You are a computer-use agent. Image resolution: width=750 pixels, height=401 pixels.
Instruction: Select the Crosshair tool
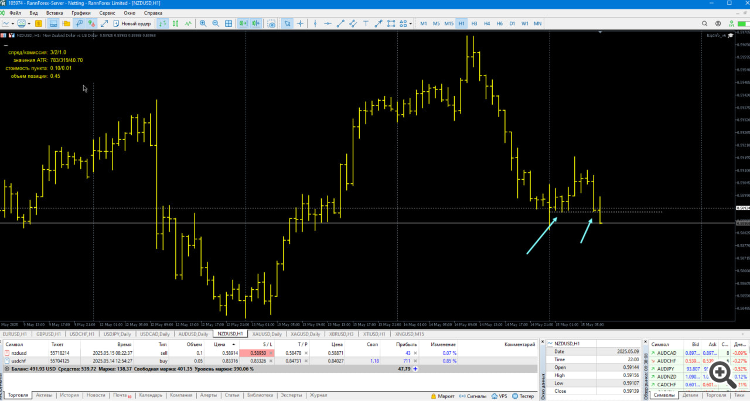click(300, 23)
